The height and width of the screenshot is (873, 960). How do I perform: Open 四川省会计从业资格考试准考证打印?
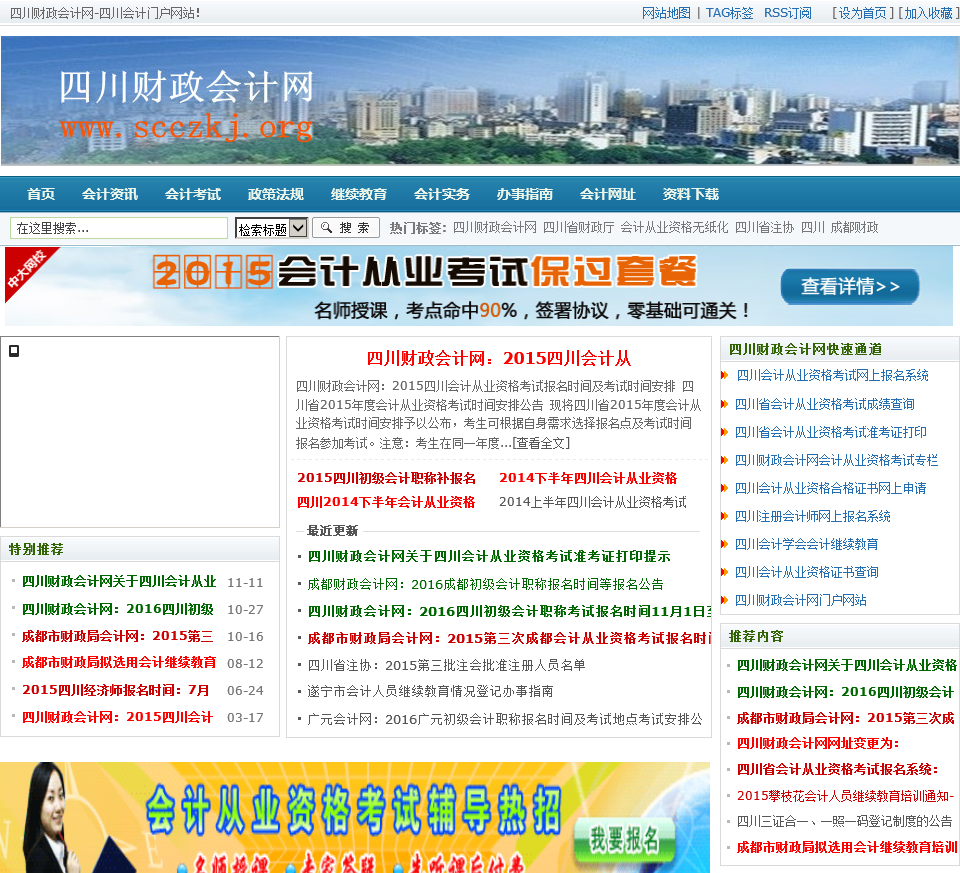pos(831,432)
